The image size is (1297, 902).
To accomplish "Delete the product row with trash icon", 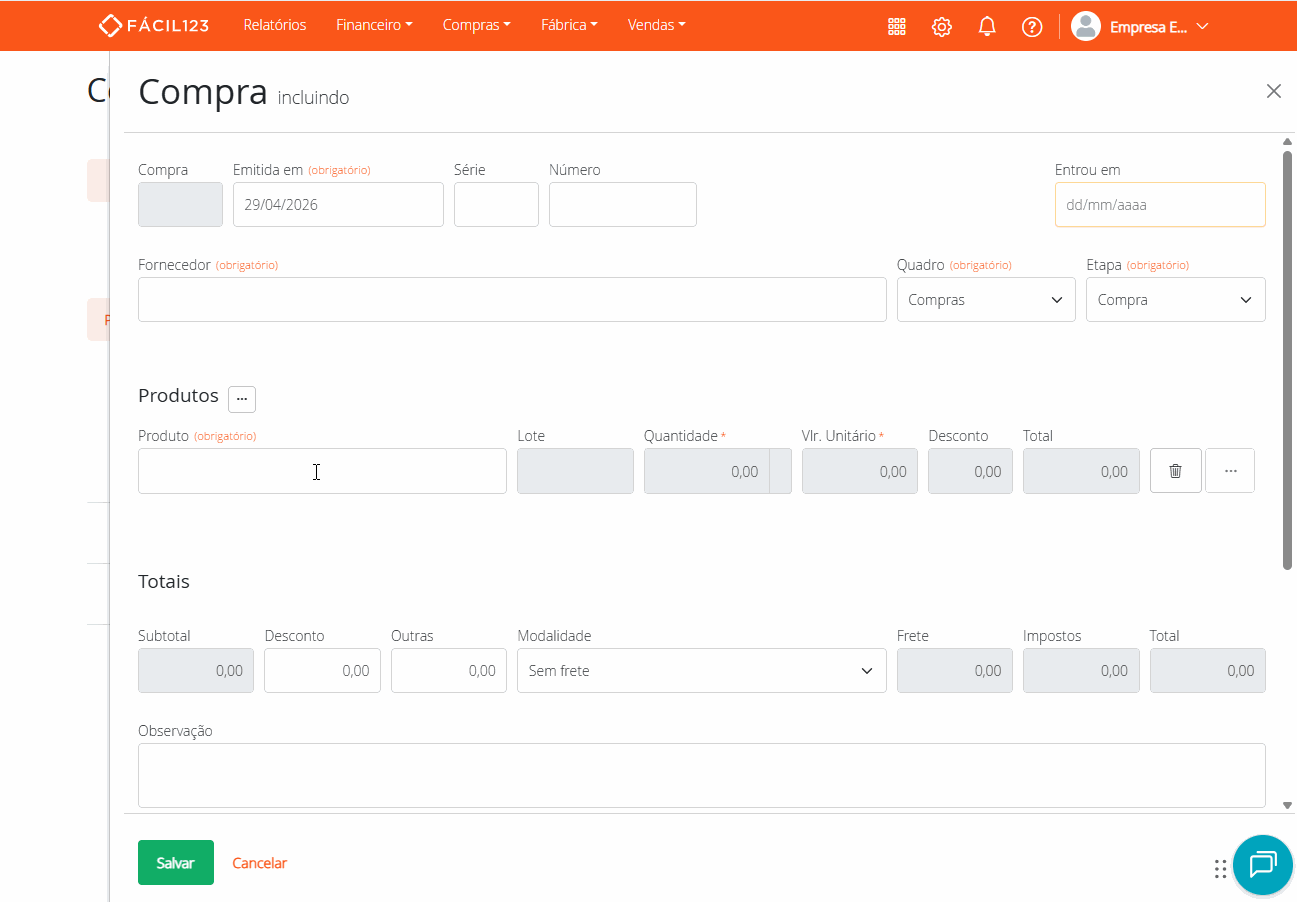I will [1176, 471].
